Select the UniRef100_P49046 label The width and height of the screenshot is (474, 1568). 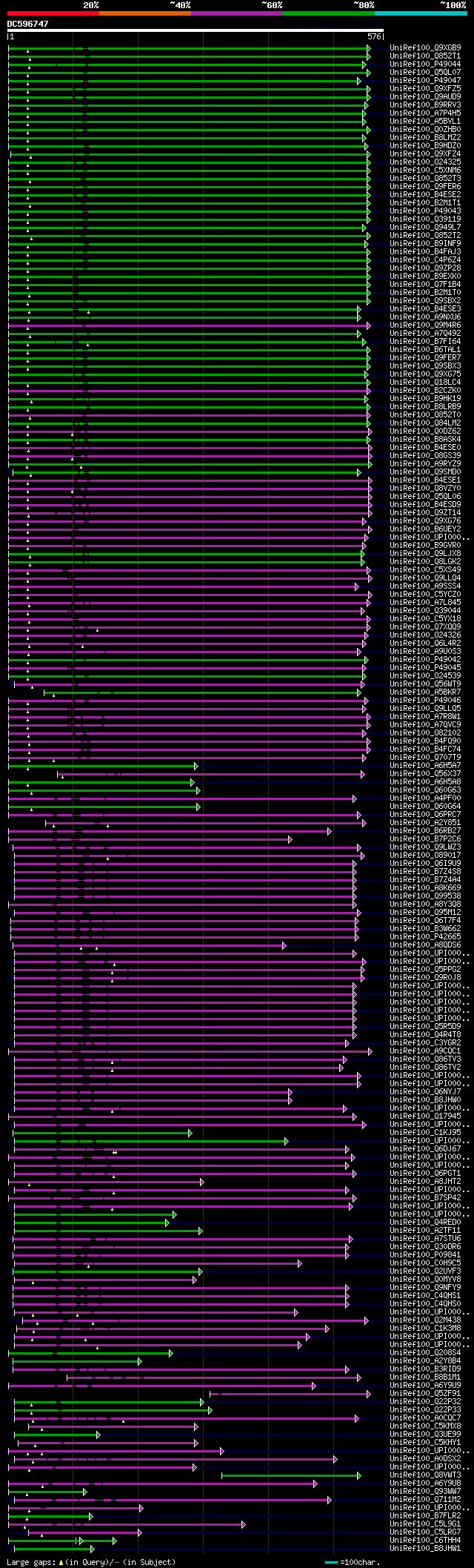[x=425, y=701]
